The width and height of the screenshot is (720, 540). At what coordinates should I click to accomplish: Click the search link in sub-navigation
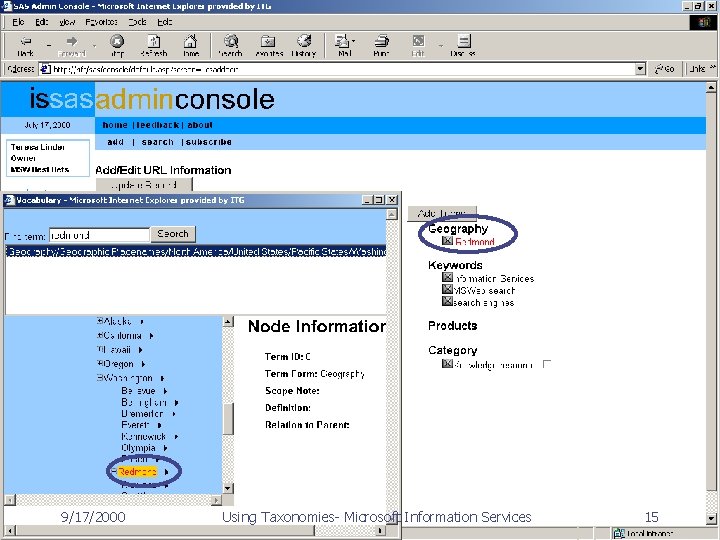point(158,142)
